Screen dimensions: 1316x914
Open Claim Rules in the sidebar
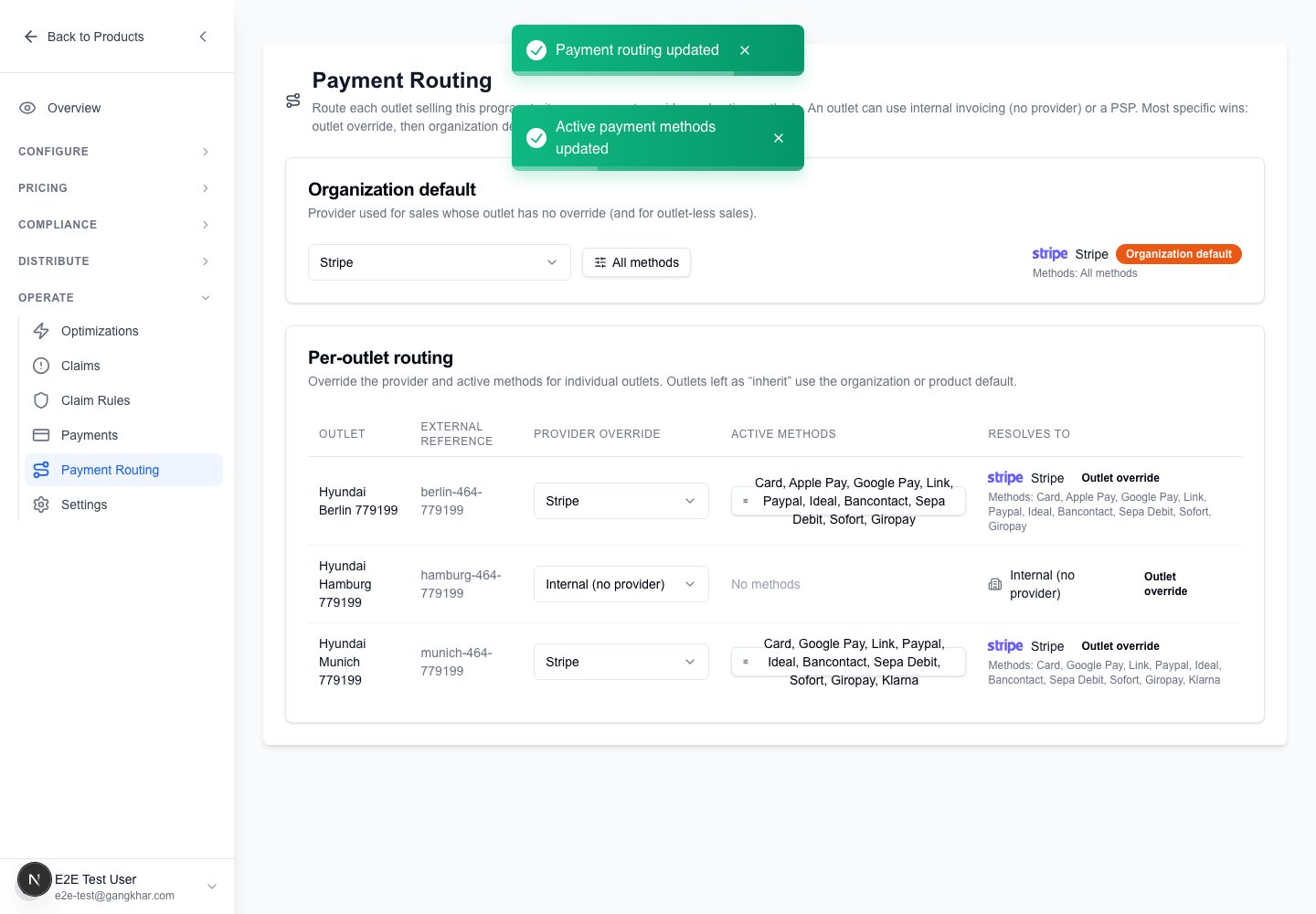pos(124,400)
